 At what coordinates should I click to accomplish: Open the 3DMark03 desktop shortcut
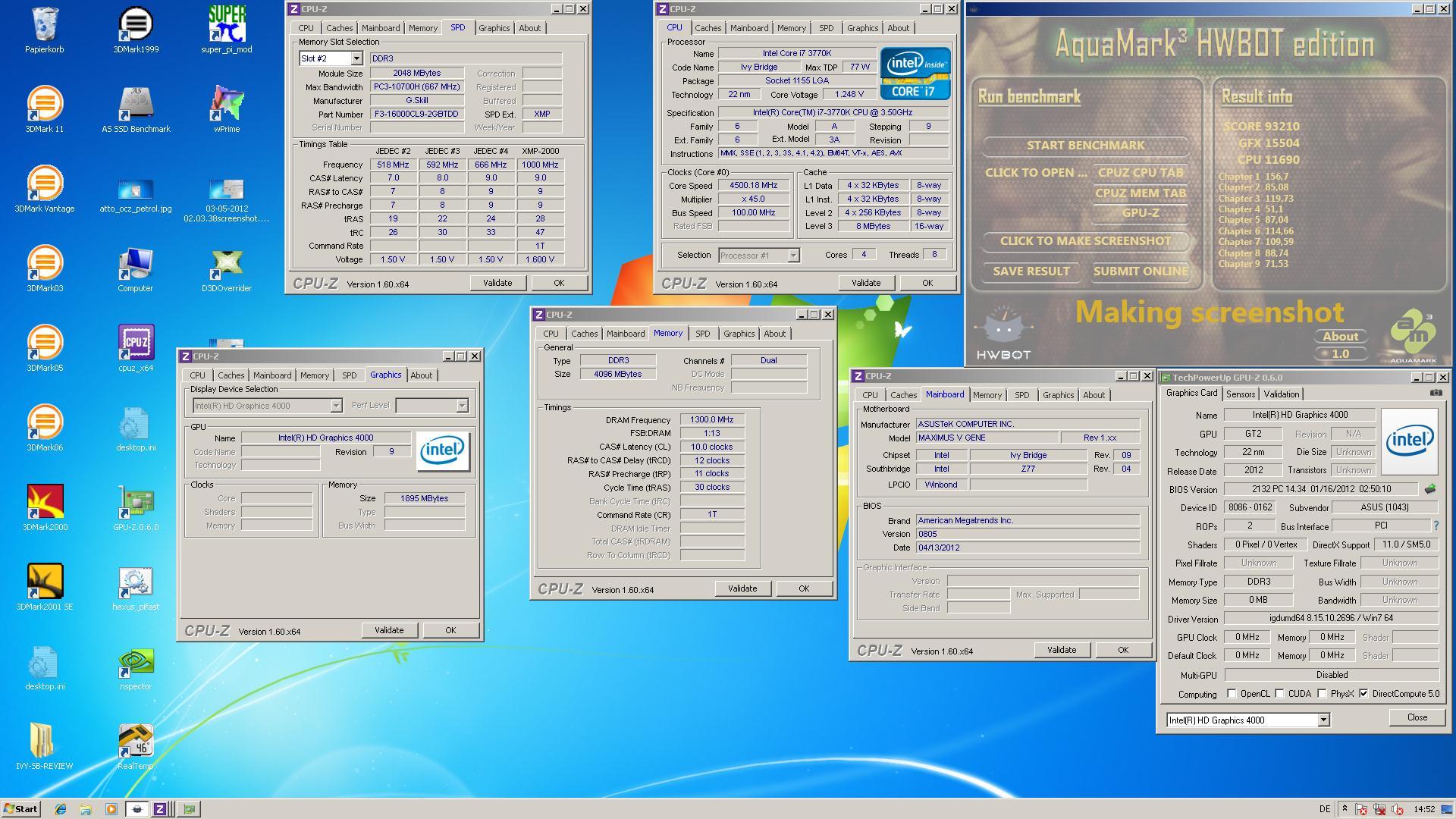(x=45, y=268)
